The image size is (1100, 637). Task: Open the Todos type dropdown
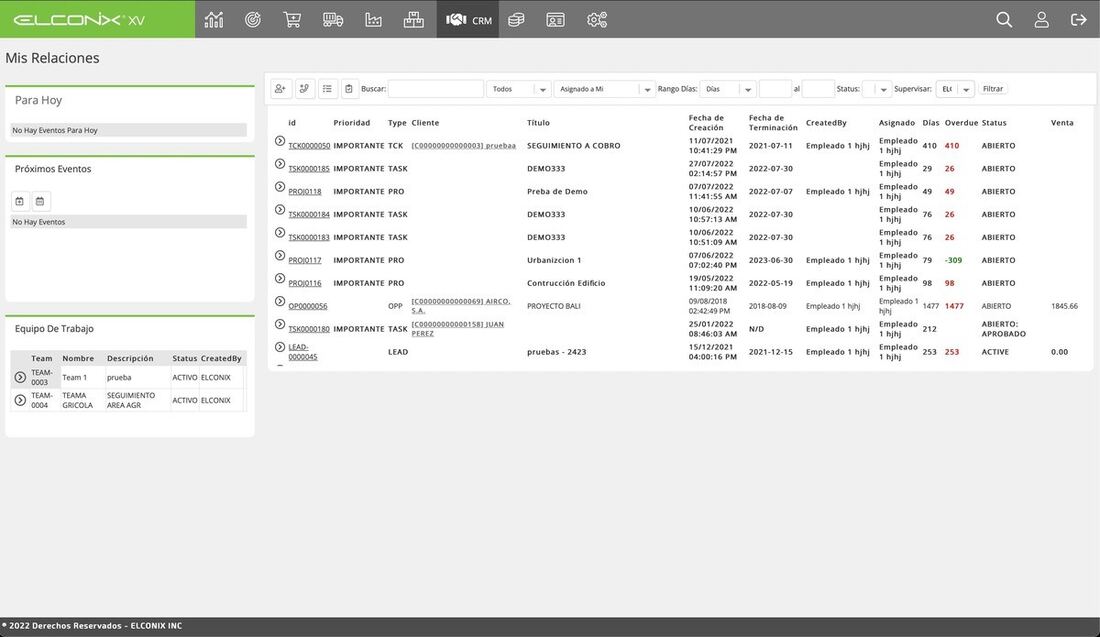pyautogui.click(x=518, y=88)
